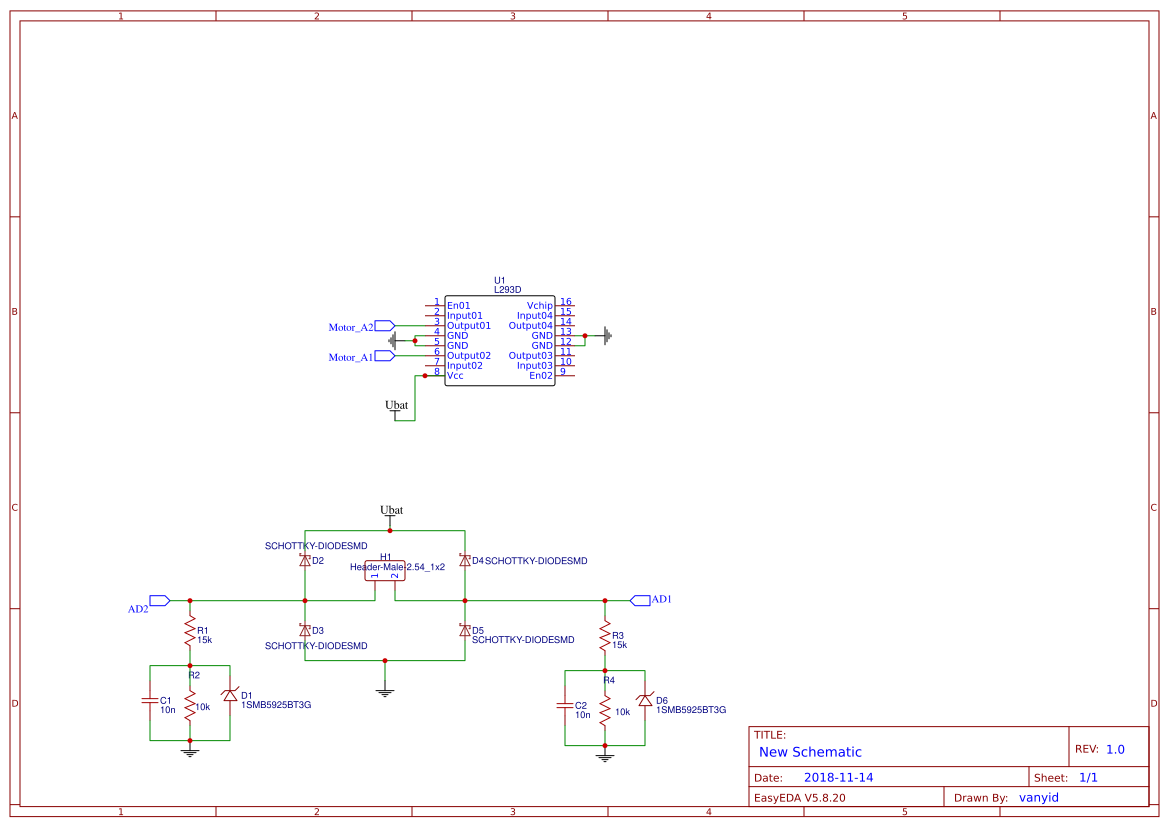This screenshot has height=827, width=1169.
Task: Click the ground symbol below diode bridge
Action: click(385, 689)
